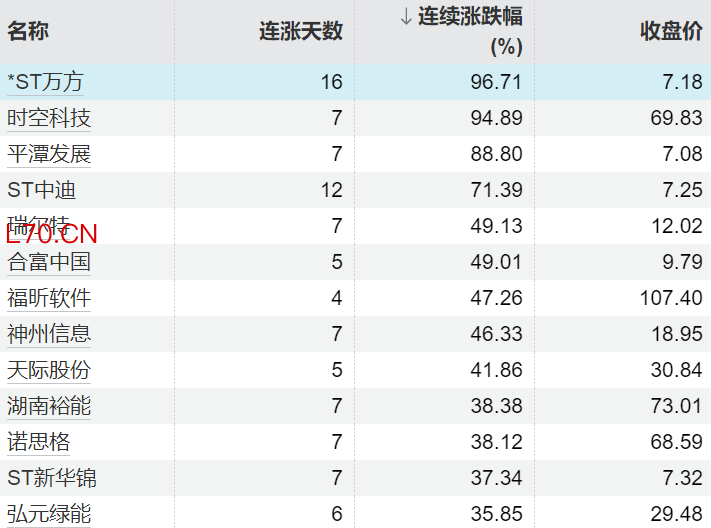Click the 名称 column header
The width and height of the screenshot is (711, 528).
click(28, 31)
